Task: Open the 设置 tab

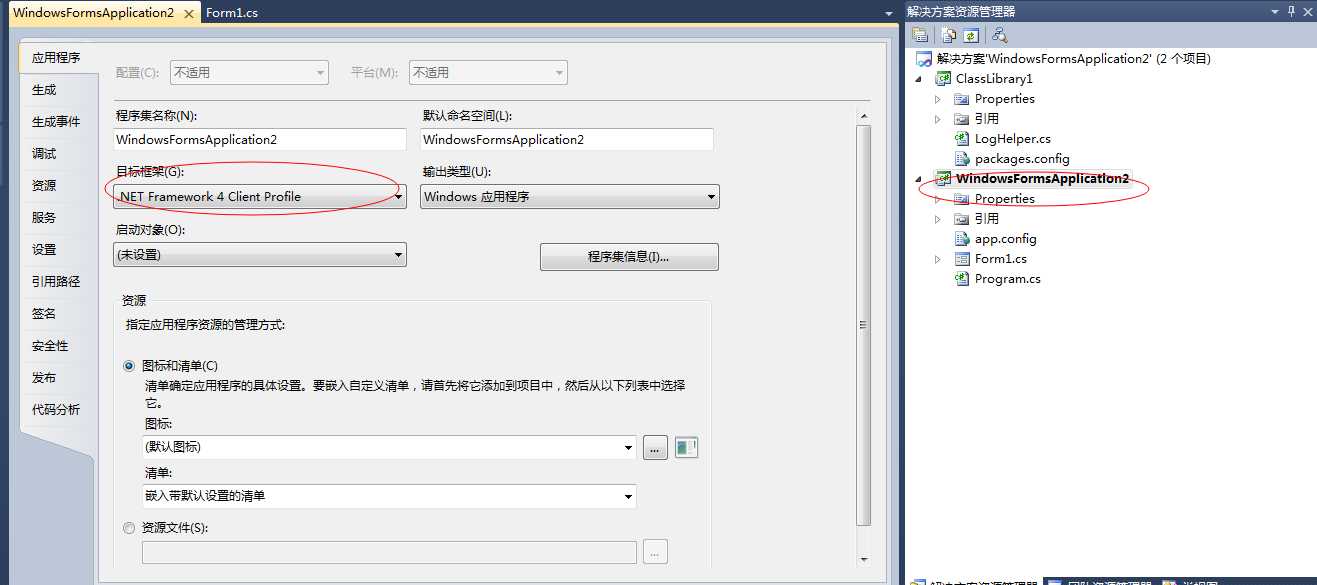Action: click(58, 250)
